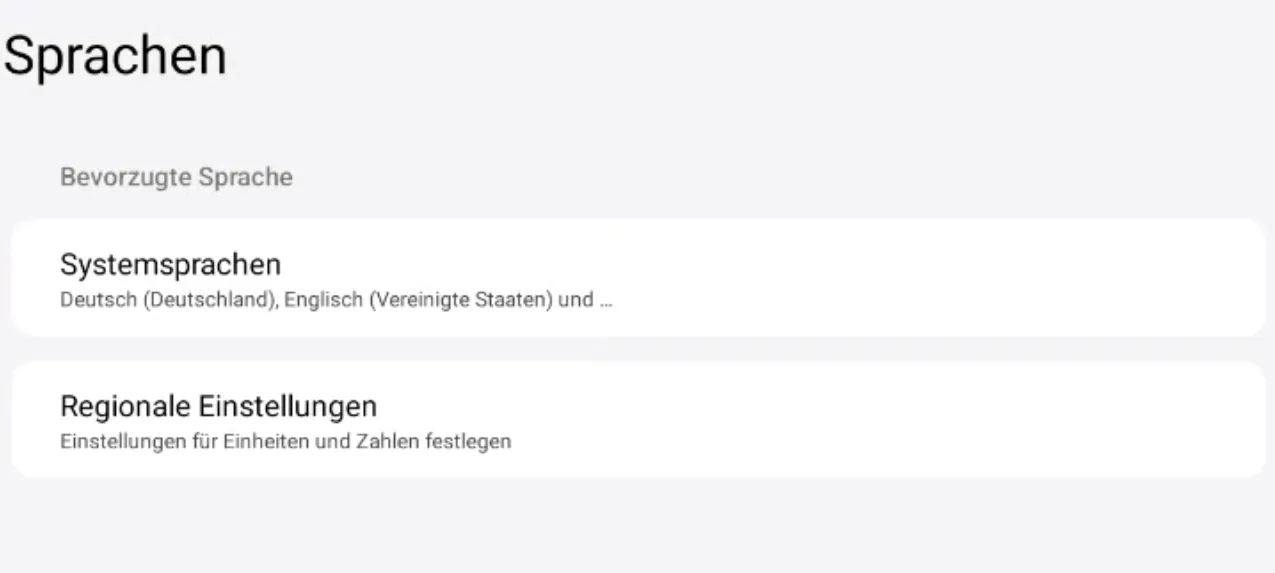Click the word 'Deutsch' in the Systemsprachen subtitle
The width and height of the screenshot is (1275, 573).
[x=97, y=300]
